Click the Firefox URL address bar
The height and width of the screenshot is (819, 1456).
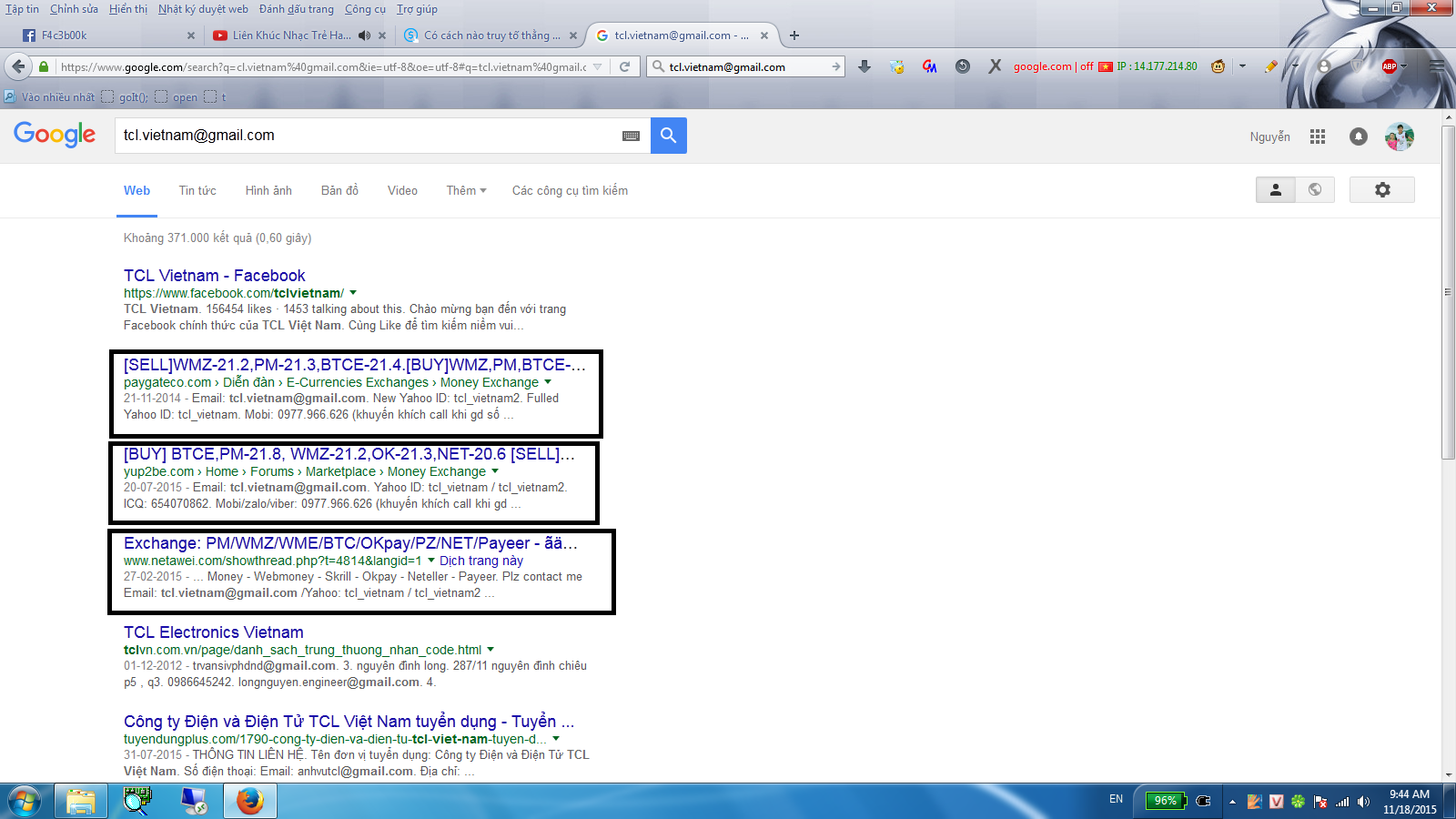(323, 66)
